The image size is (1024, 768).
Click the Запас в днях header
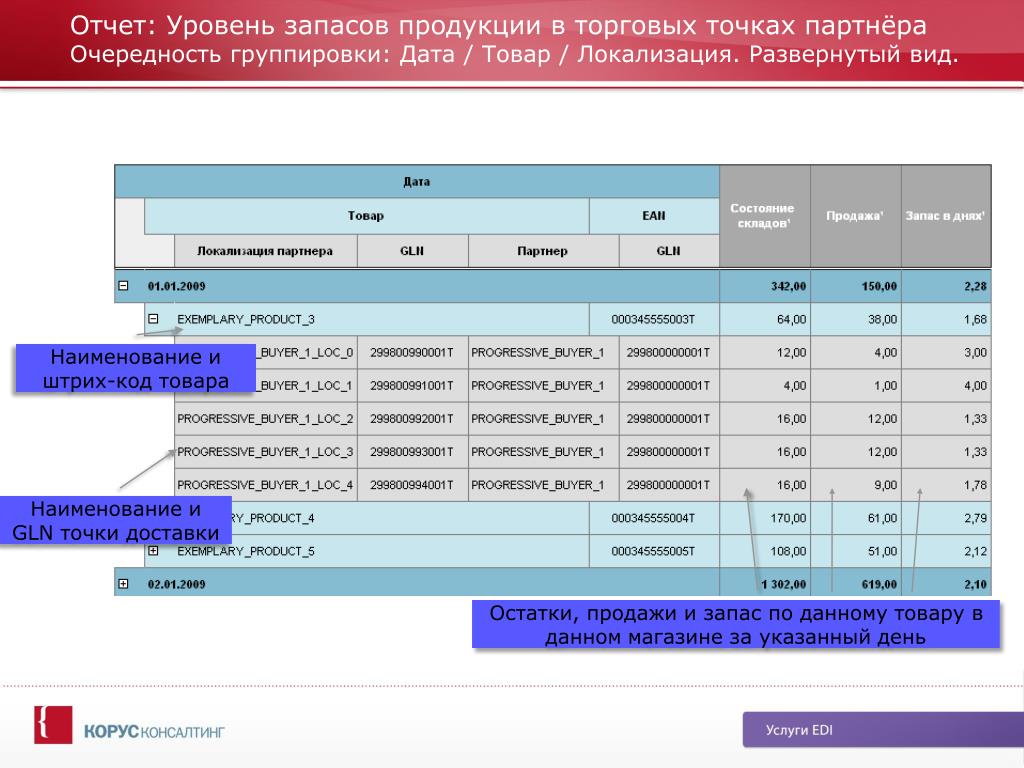[x=946, y=216]
